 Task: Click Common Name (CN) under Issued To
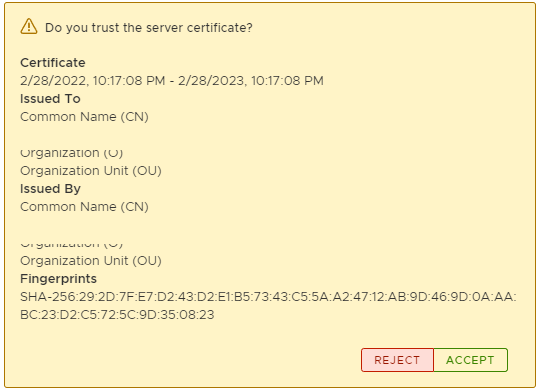click(84, 117)
